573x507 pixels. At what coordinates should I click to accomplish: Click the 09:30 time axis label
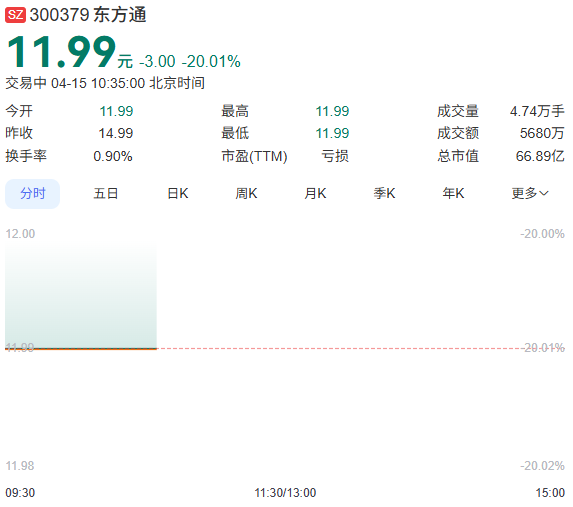pos(20,493)
